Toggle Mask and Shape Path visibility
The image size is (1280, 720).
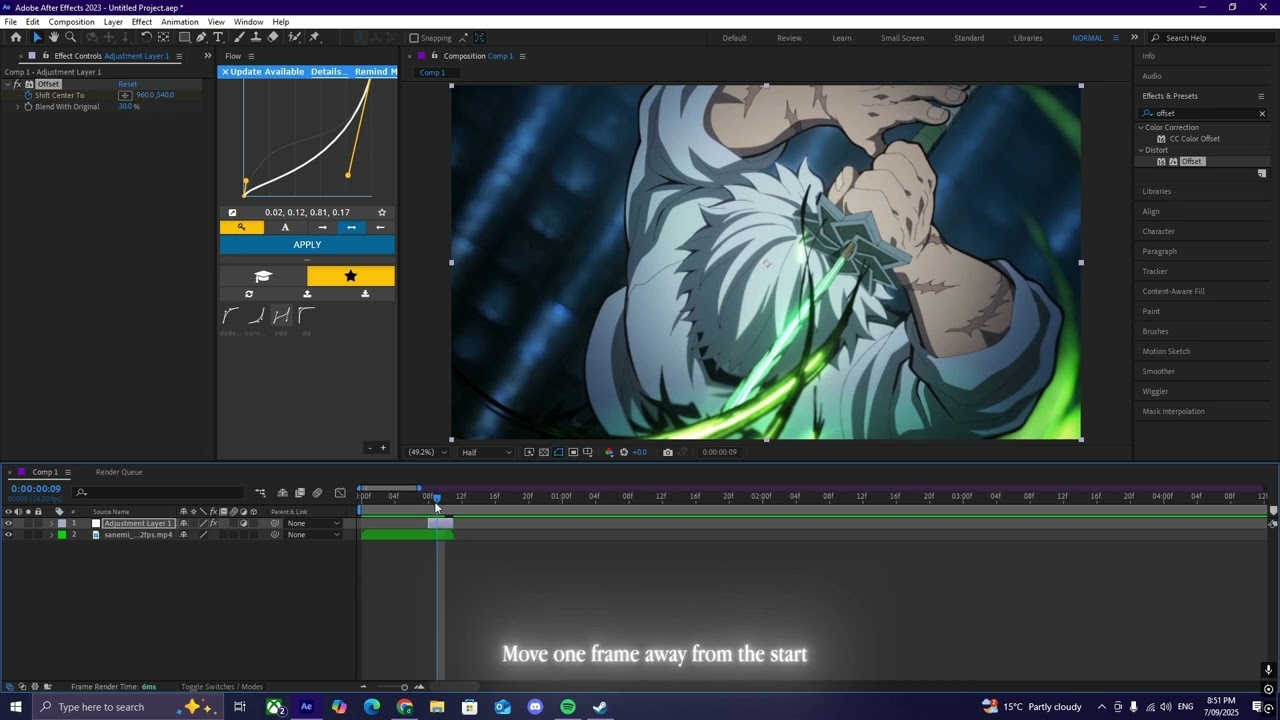pos(558,452)
